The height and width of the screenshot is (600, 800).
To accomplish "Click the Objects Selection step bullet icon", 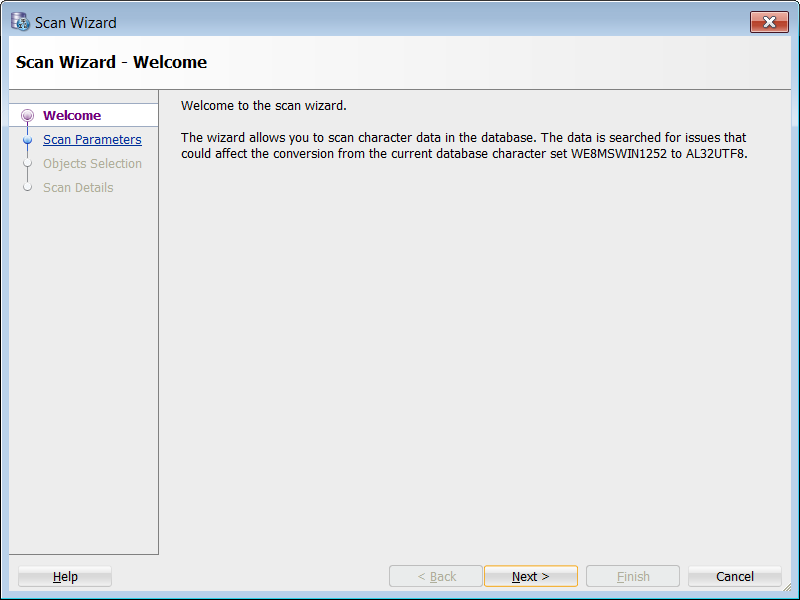I will [x=27, y=164].
